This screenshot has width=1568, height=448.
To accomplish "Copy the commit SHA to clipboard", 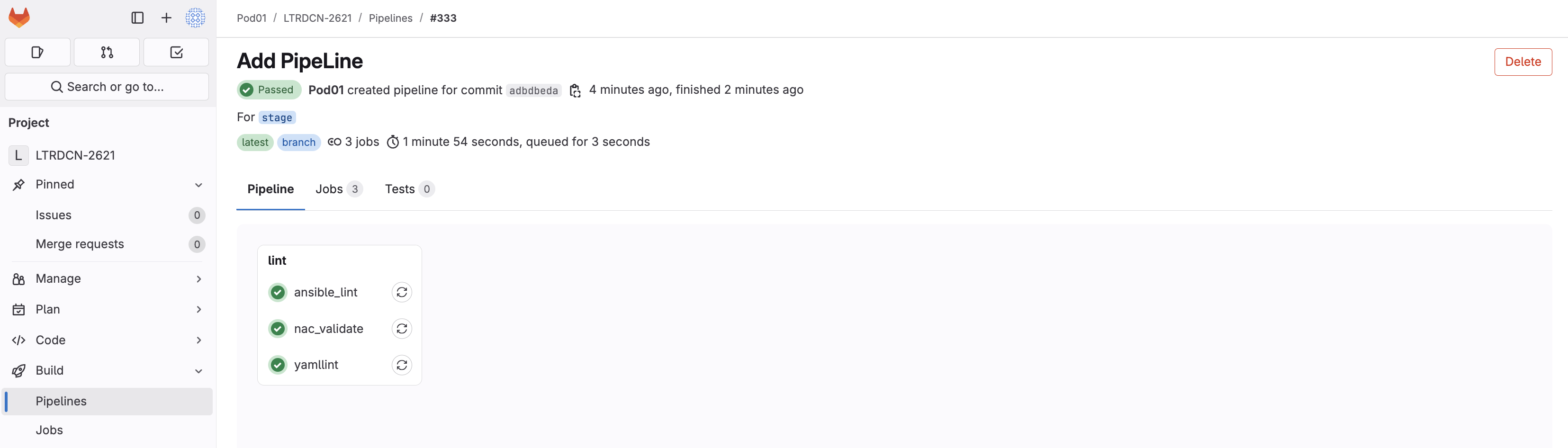I will (x=575, y=91).
